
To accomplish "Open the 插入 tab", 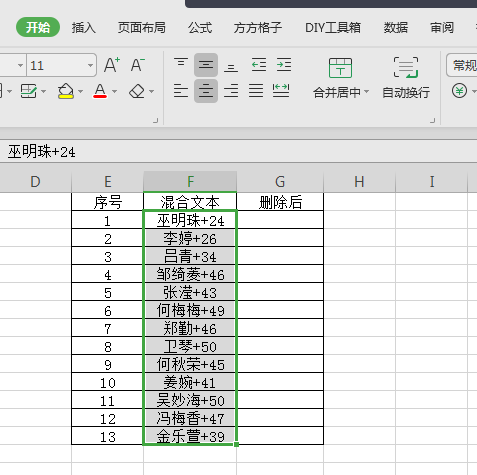I will coord(84,28).
